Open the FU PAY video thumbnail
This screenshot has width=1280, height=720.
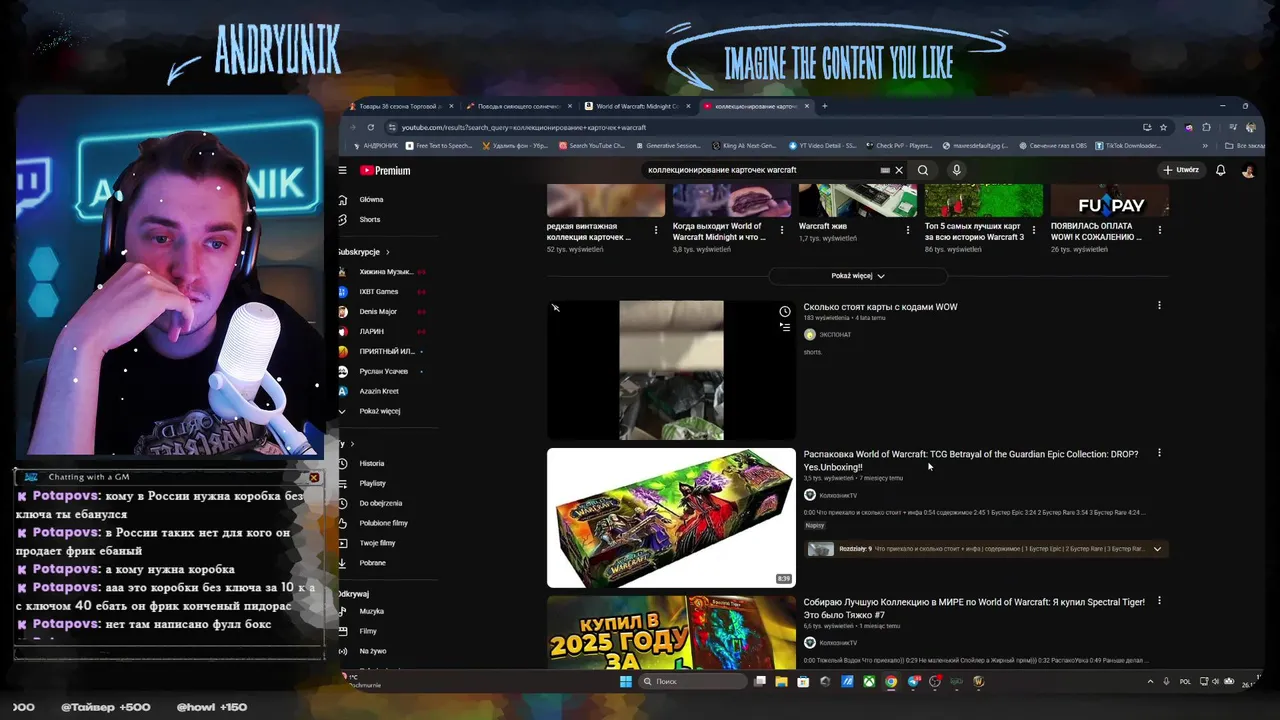point(1110,201)
